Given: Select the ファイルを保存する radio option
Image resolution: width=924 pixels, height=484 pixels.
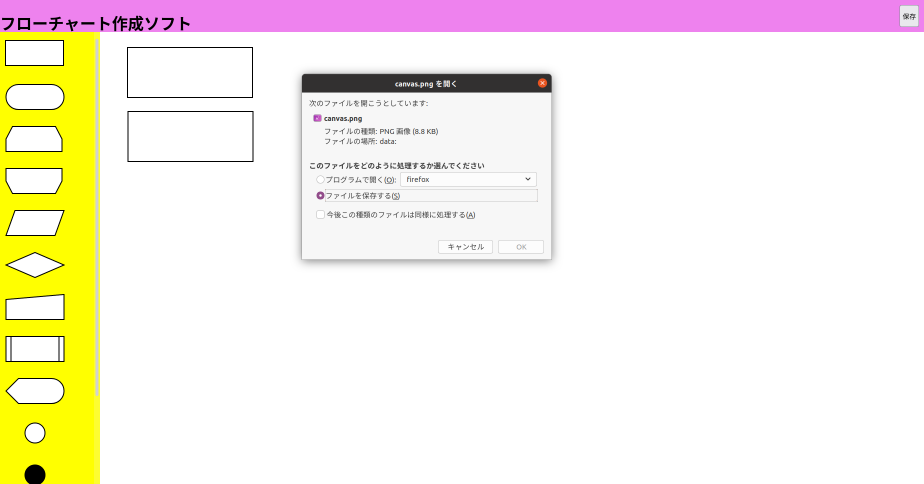Looking at the screenshot, I should pos(321,196).
